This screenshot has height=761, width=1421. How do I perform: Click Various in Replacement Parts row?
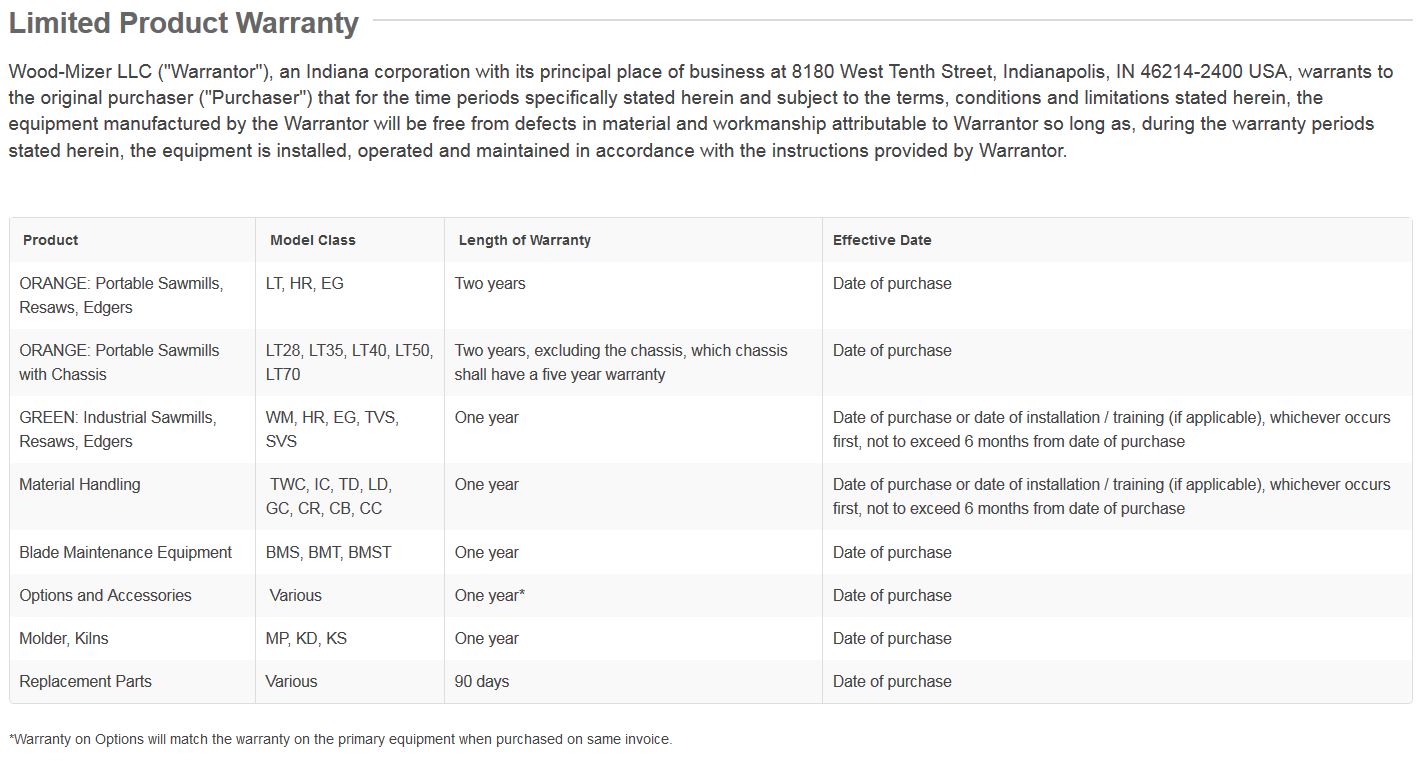point(291,681)
